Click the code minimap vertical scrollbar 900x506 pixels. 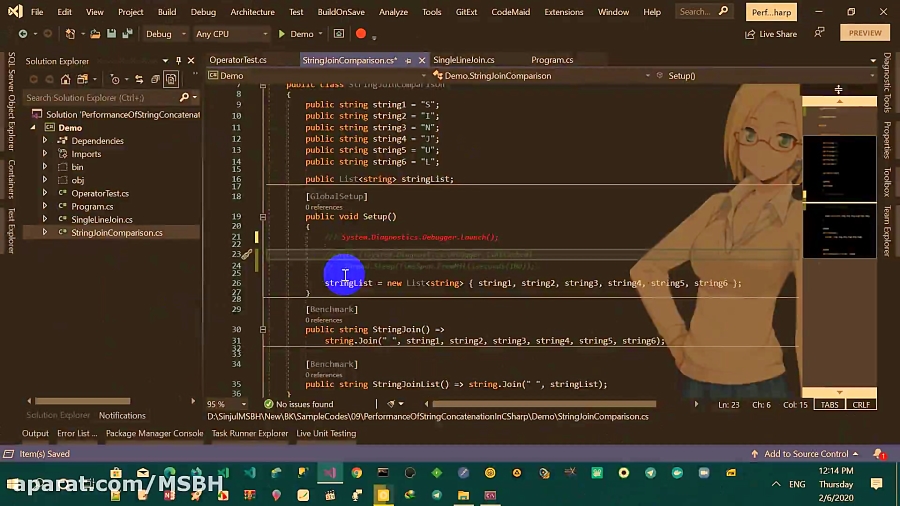coord(839,247)
